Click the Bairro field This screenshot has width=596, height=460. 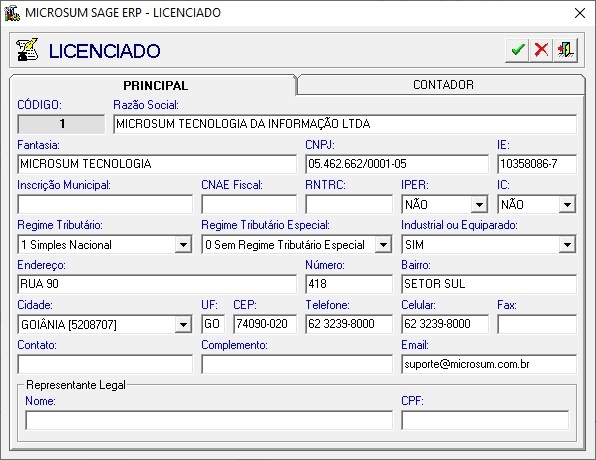[x=489, y=284]
